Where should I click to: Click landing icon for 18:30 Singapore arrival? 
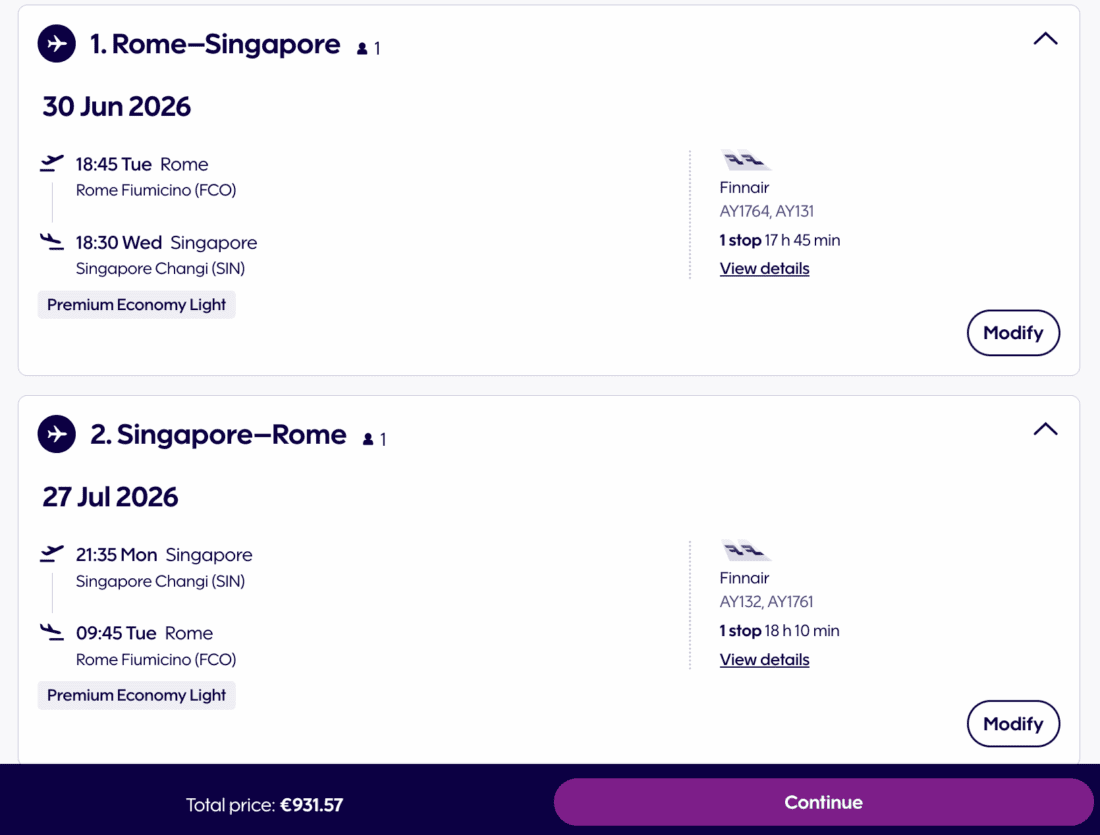(52, 241)
